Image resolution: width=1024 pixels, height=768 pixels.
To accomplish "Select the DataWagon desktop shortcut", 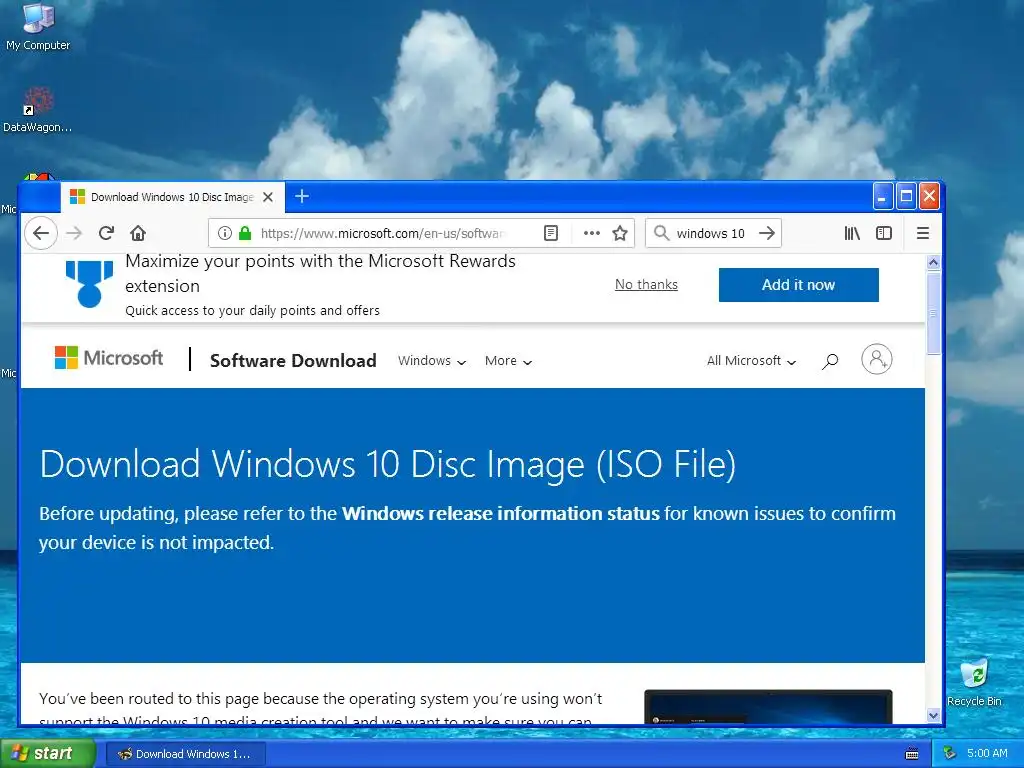I will 37,110.
